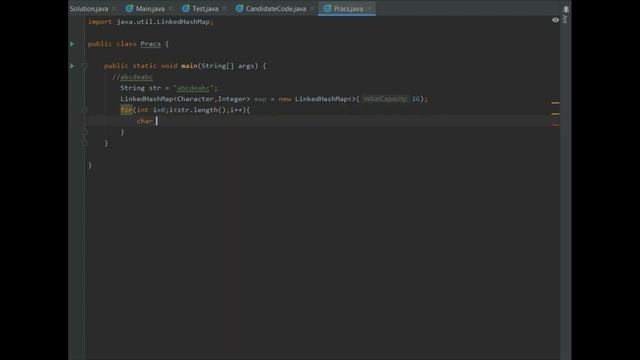Click the Pracs.java tab file icon

[327, 9]
